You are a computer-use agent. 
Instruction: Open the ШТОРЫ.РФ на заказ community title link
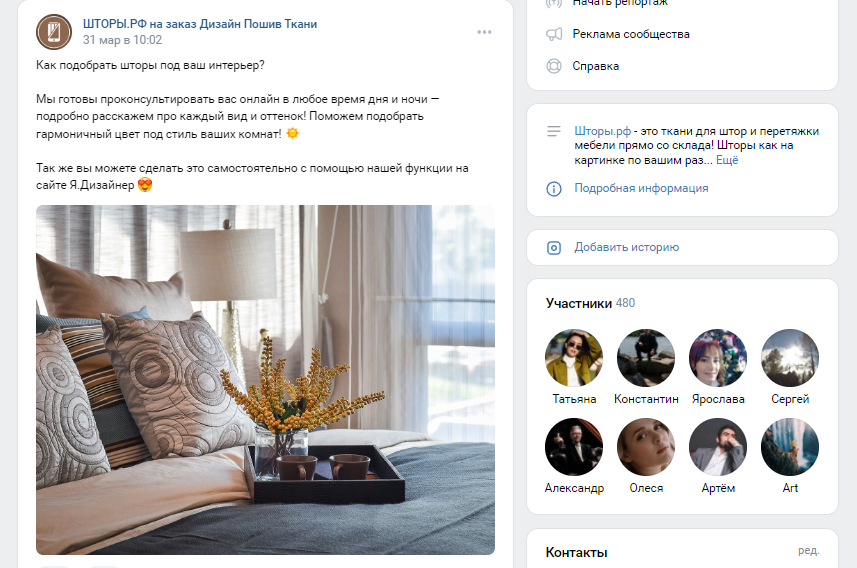[200, 24]
